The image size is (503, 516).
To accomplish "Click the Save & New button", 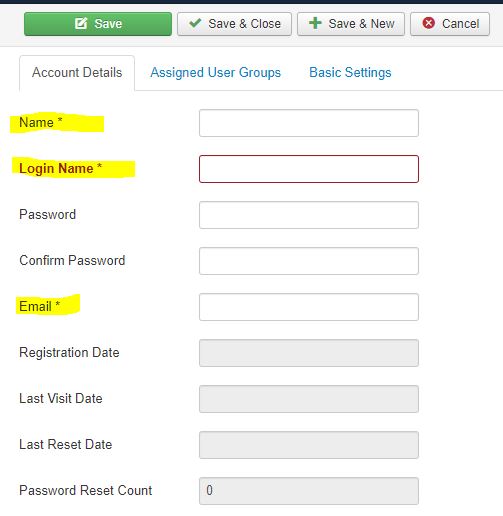I will pyautogui.click(x=351, y=24).
